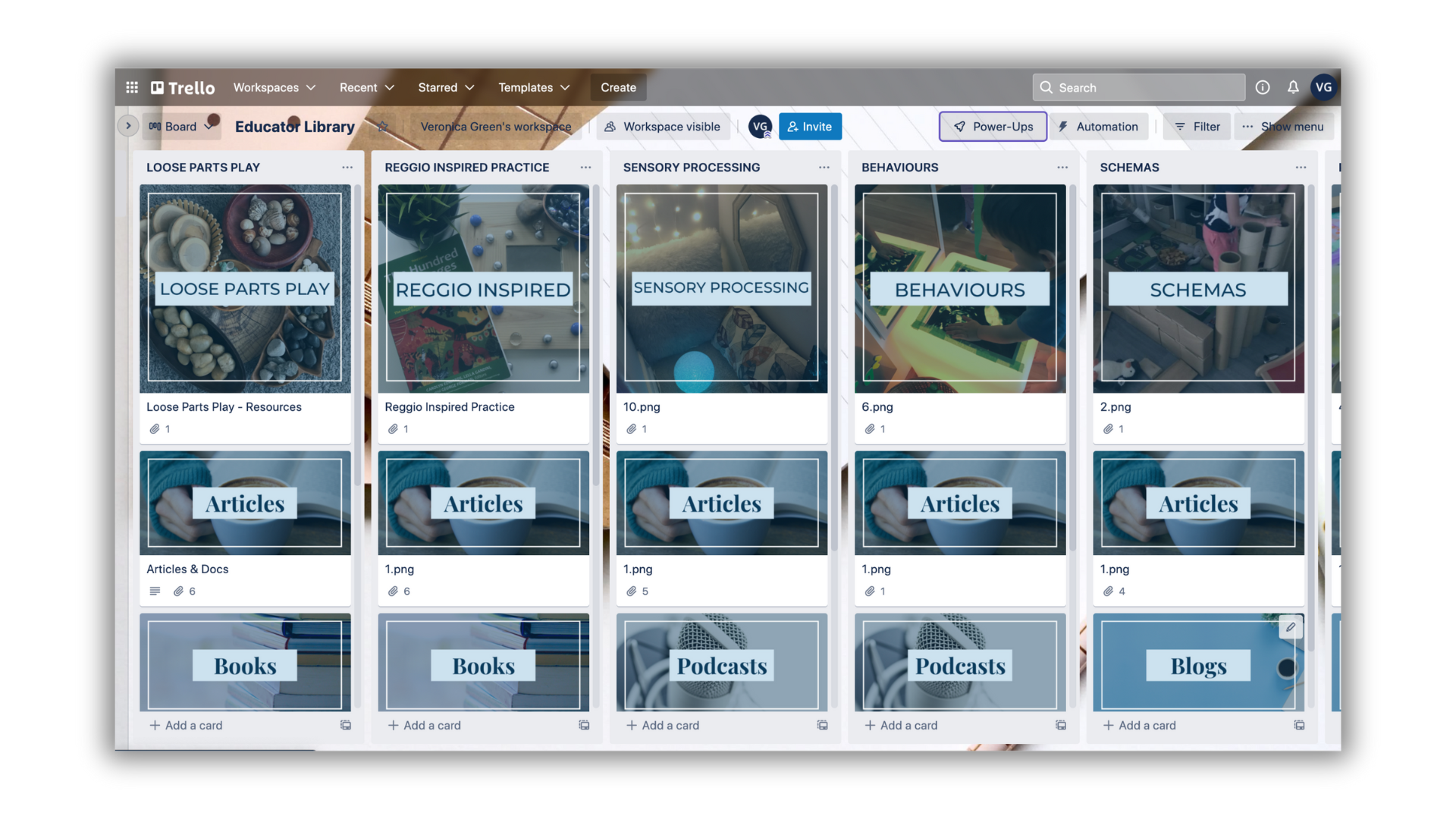Open the Starred menu
The height and width of the screenshot is (819, 1456).
pos(446,87)
